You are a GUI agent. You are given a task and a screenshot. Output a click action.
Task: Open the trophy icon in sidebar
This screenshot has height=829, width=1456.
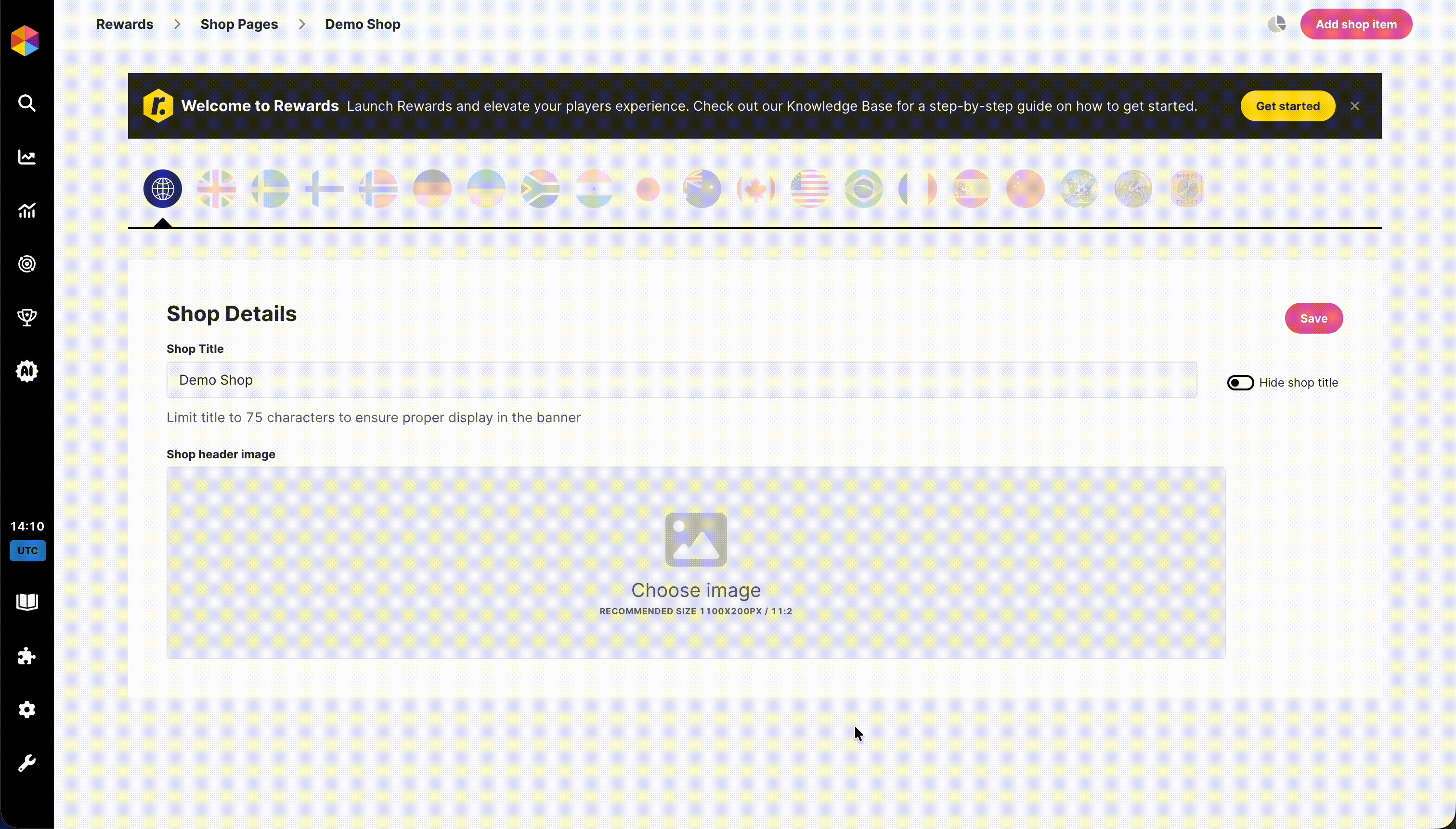pyautogui.click(x=27, y=317)
